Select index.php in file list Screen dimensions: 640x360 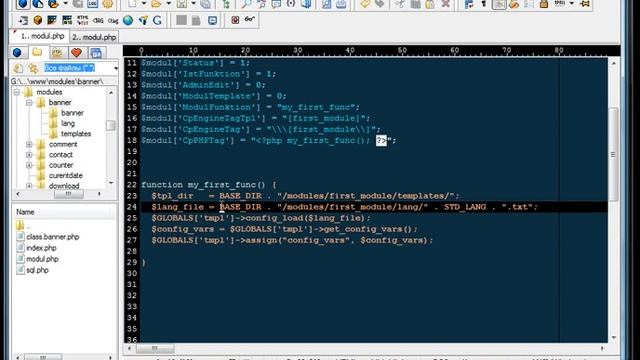click(x=41, y=248)
